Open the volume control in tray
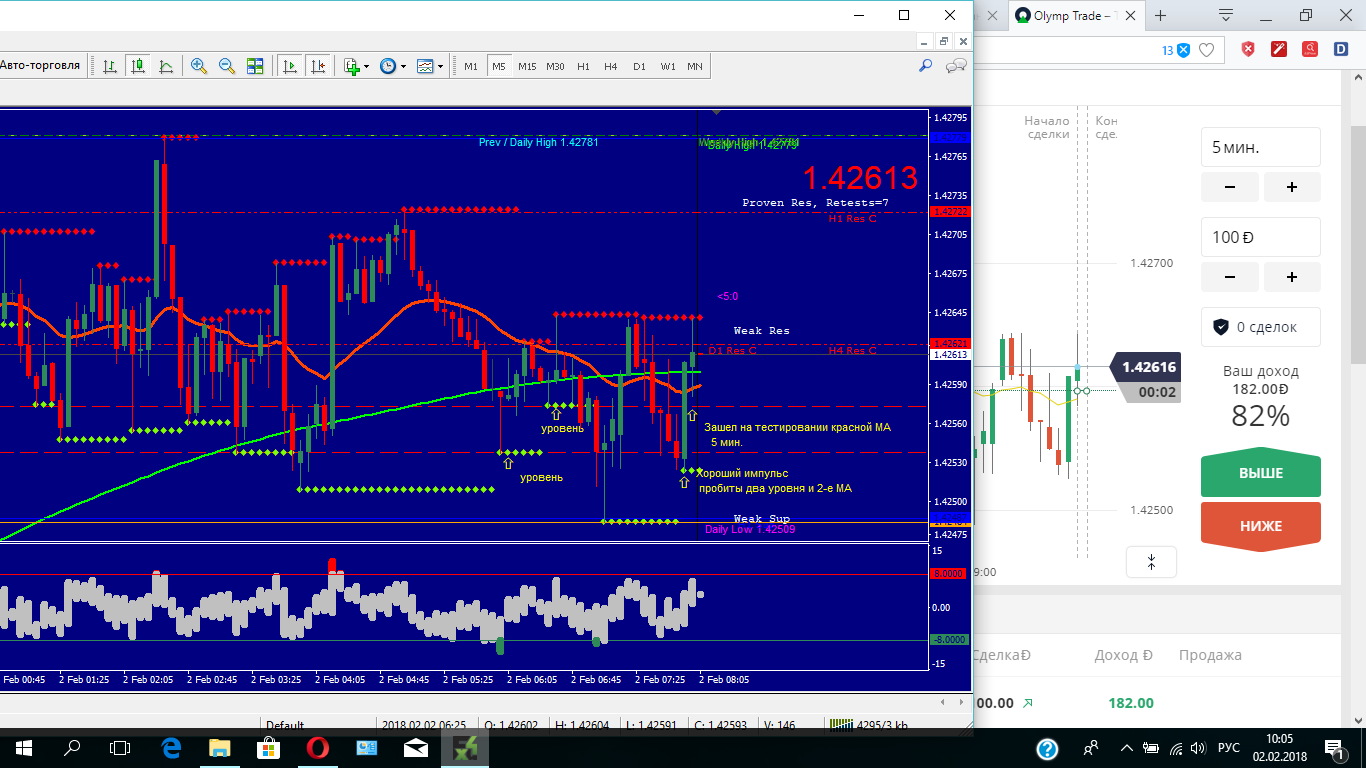Image resolution: width=1366 pixels, height=768 pixels. (x=1198, y=748)
